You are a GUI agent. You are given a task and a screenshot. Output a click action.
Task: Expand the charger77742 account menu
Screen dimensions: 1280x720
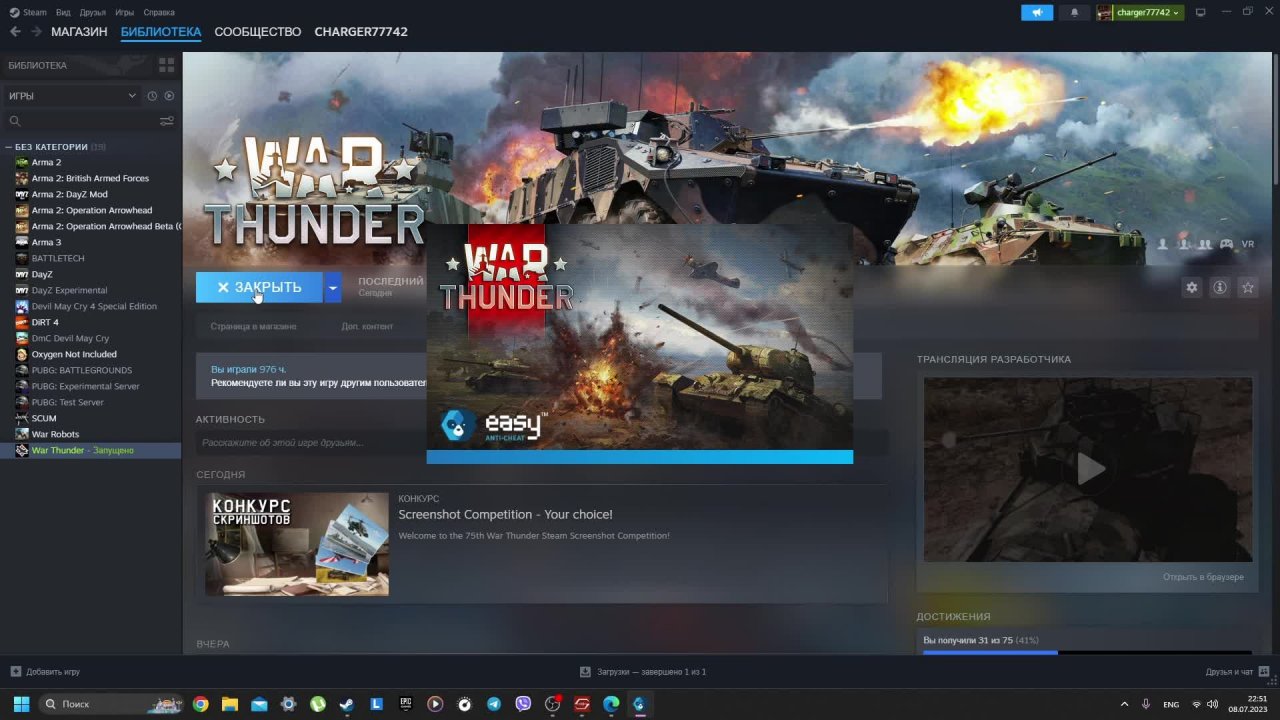[1140, 12]
